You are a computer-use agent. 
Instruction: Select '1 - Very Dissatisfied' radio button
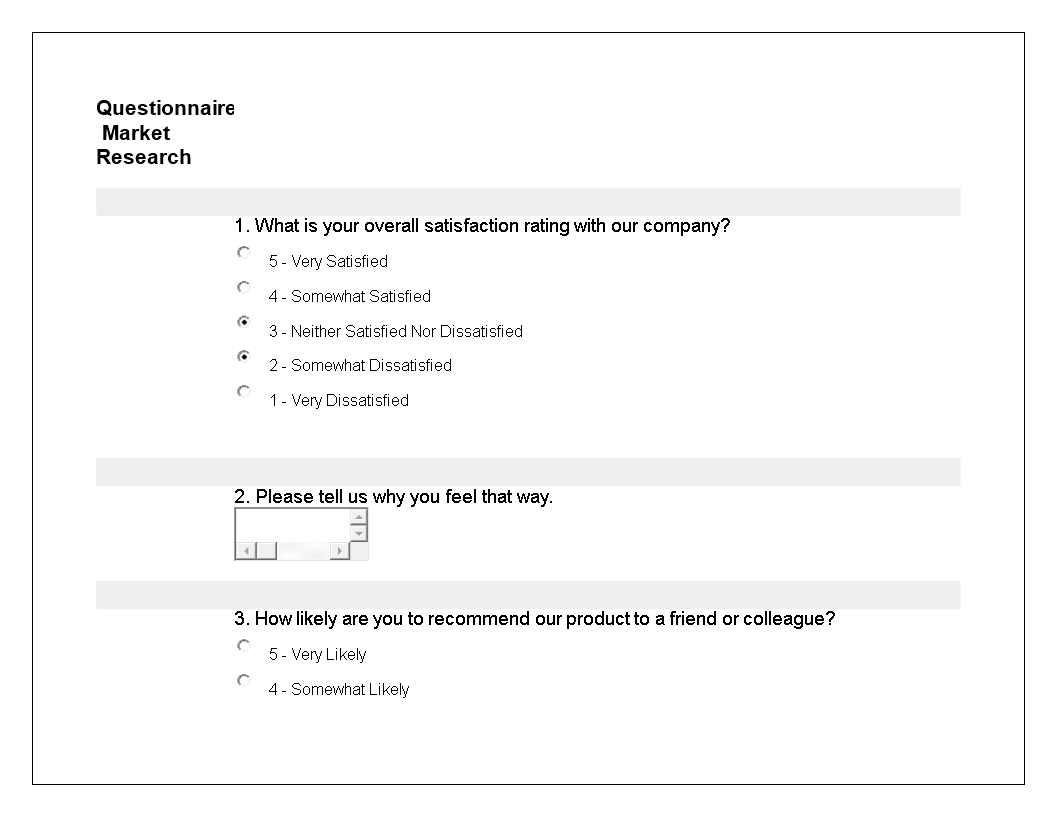click(x=244, y=391)
